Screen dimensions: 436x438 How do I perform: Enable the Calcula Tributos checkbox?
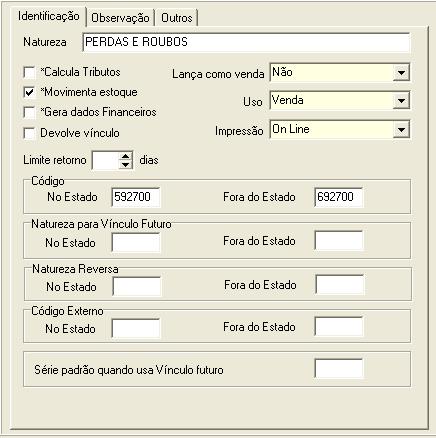point(29,72)
